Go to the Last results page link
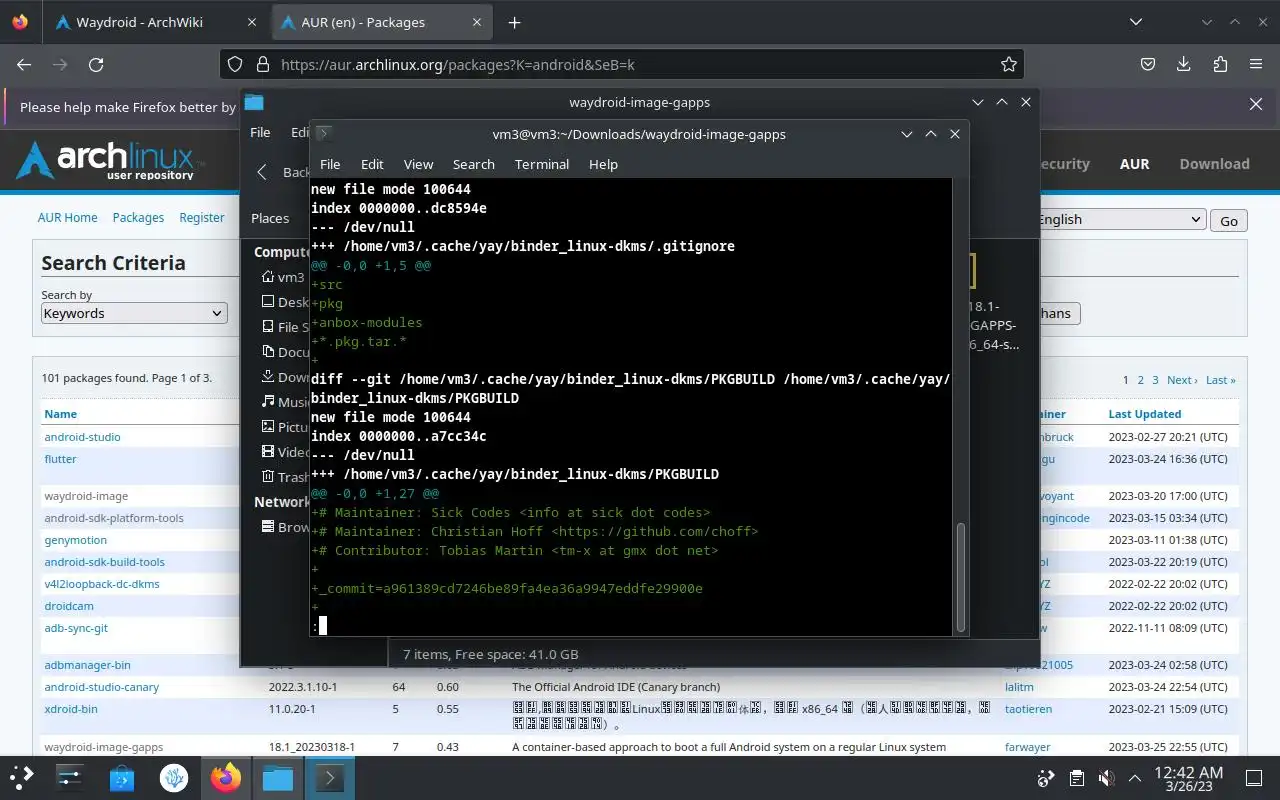 1220,380
